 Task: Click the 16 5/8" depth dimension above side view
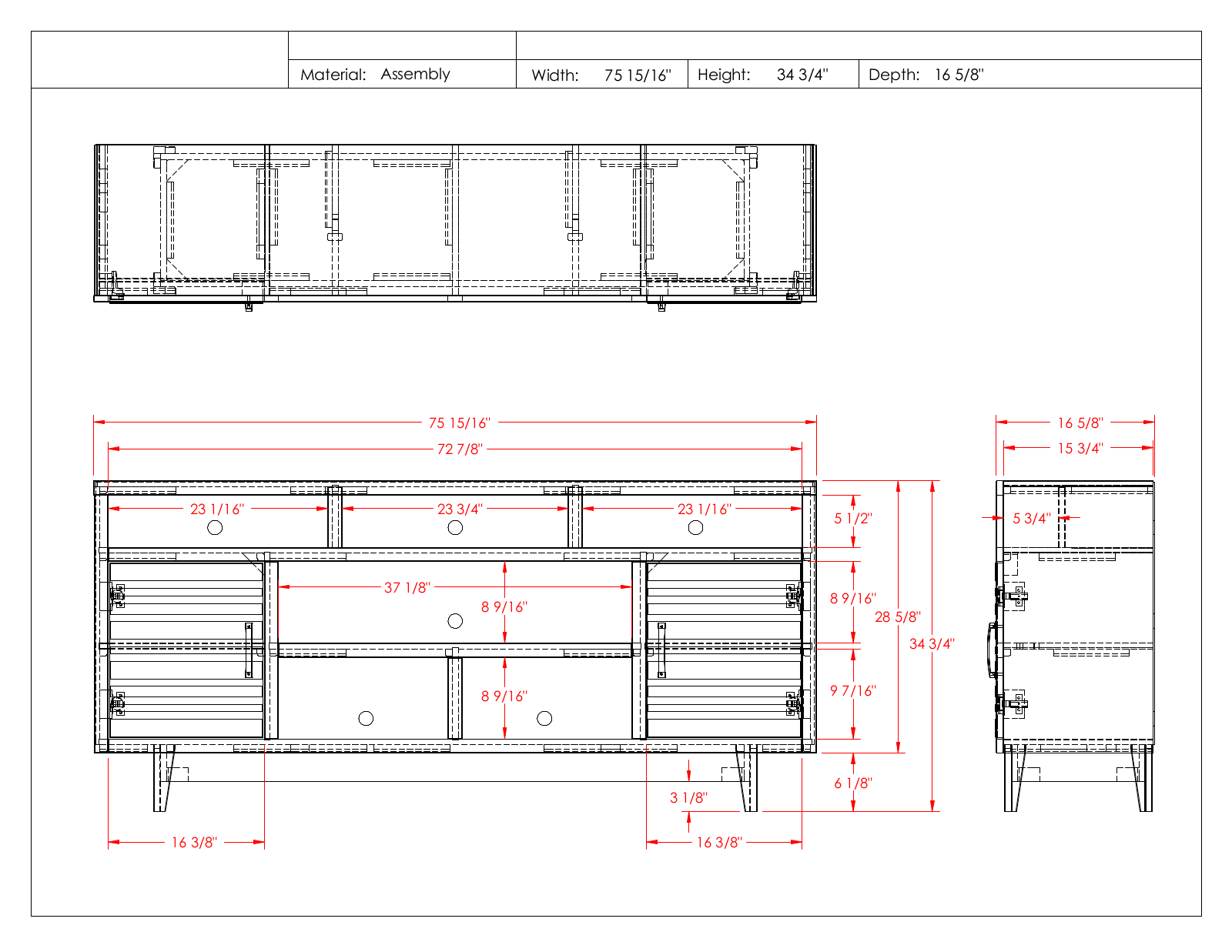[x=1080, y=423]
